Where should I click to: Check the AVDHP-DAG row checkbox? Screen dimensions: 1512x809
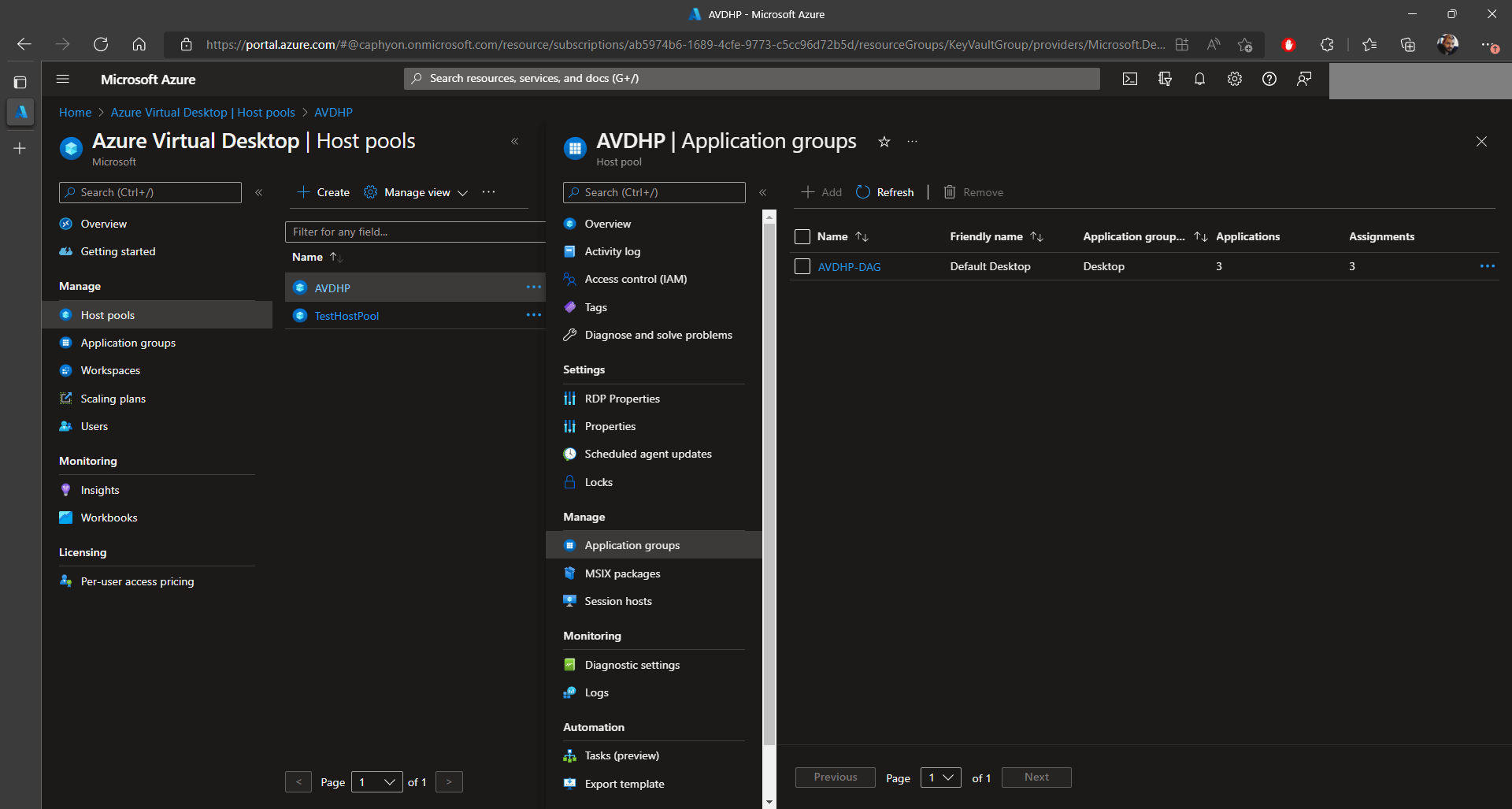802,266
